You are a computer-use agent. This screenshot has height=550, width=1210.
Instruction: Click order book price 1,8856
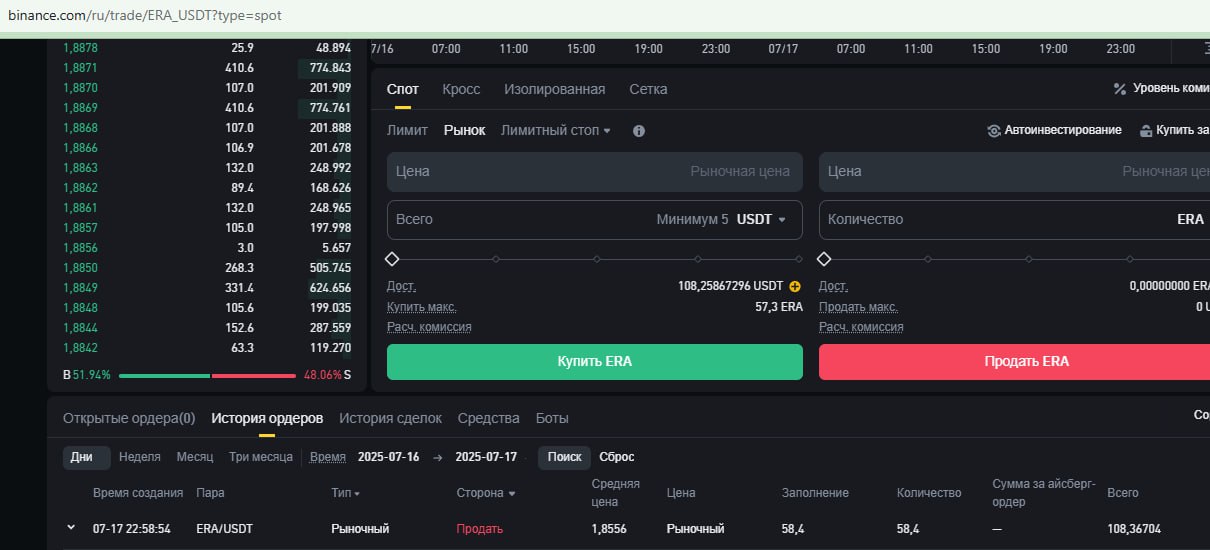[80, 248]
